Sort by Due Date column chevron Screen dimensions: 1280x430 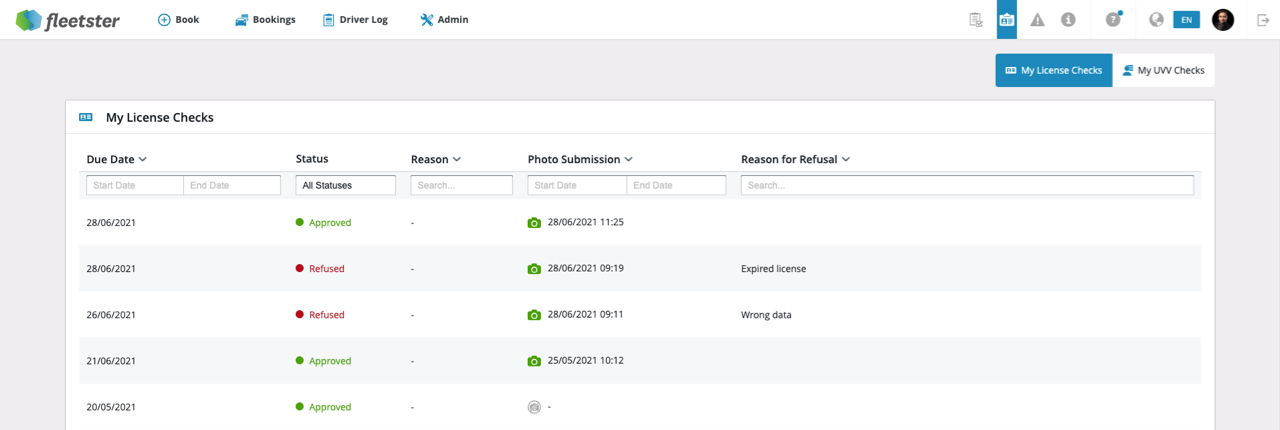(143, 159)
